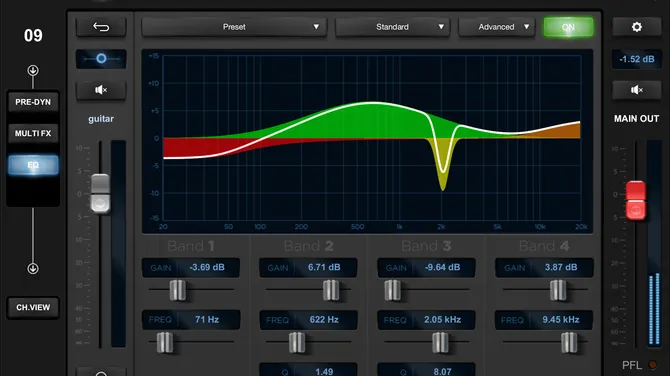The width and height of the screenshot is (670, 376).
Task: Click the Band 3 gain slider handle
Action: click(x=392, y=290)
